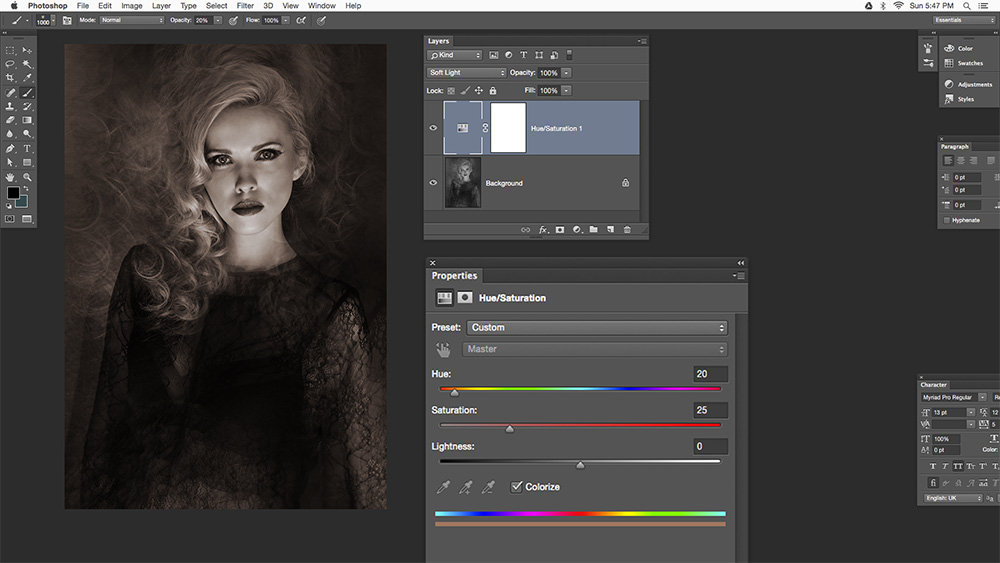Select the Rectangle shape tool
This screenshot has height=563, width=1000.
click(27, 163)
